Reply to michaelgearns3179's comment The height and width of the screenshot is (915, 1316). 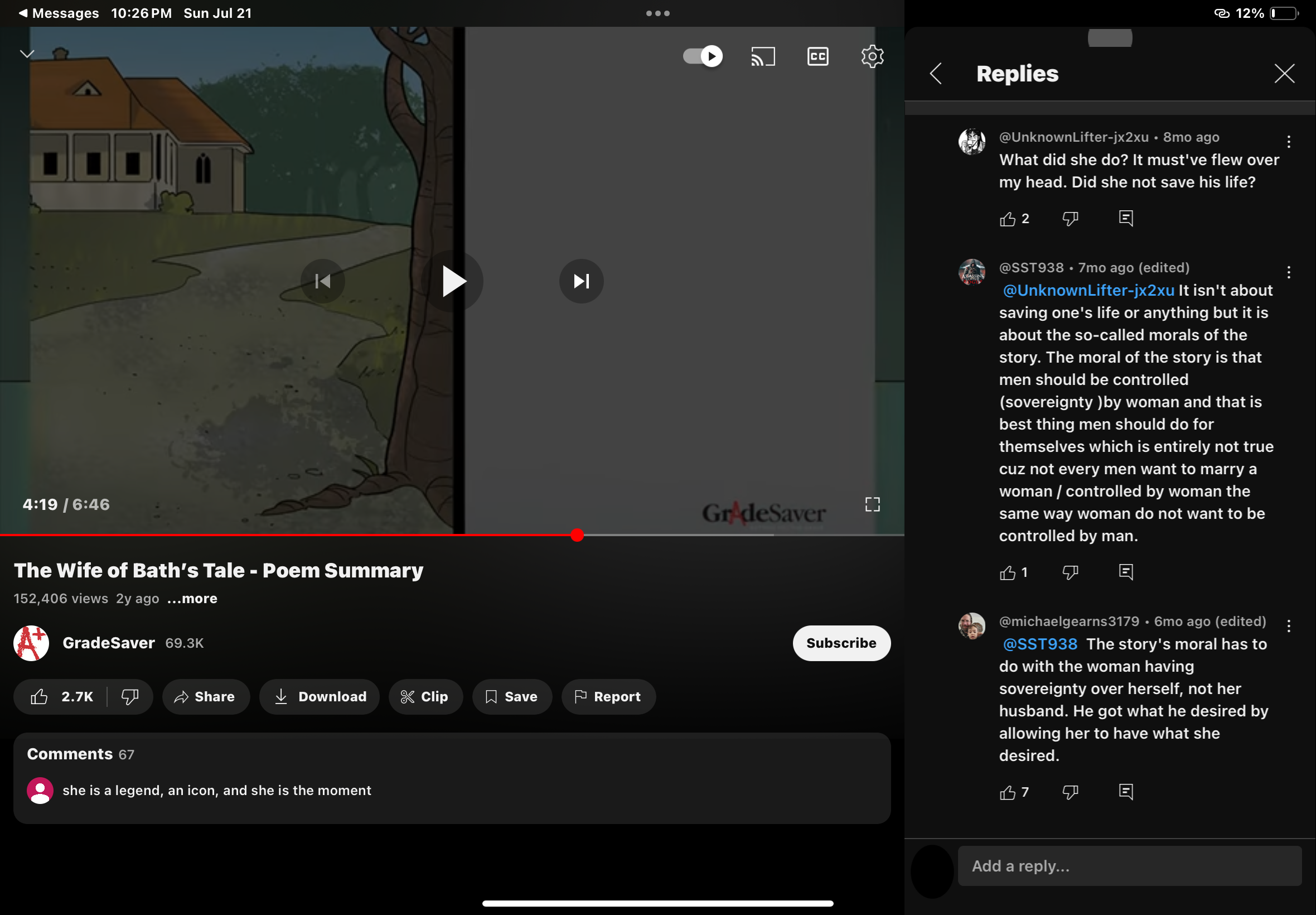tap(1125, 792)
